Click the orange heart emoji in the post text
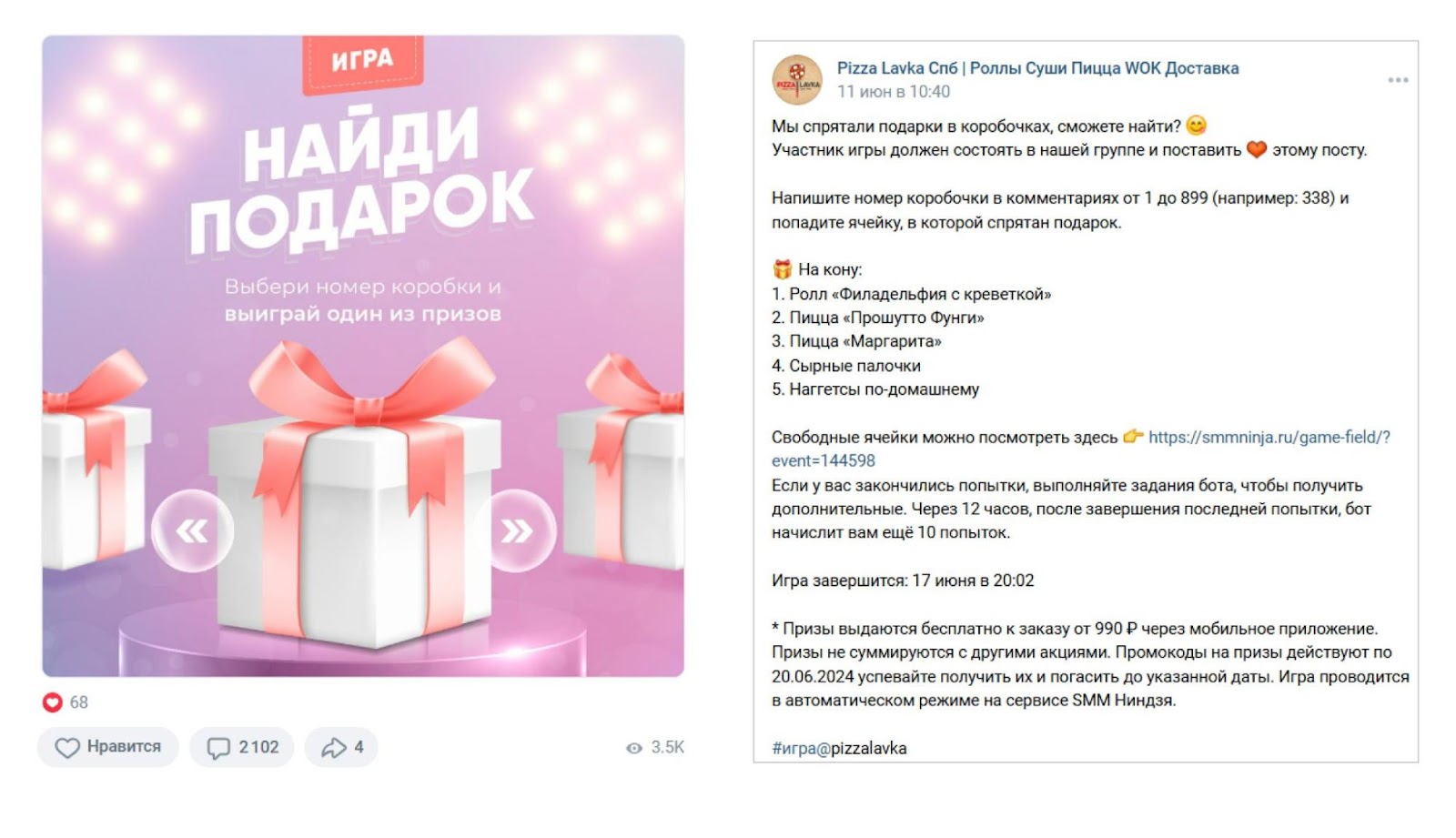This screenshot has height=838, width=1456. 1256,149
